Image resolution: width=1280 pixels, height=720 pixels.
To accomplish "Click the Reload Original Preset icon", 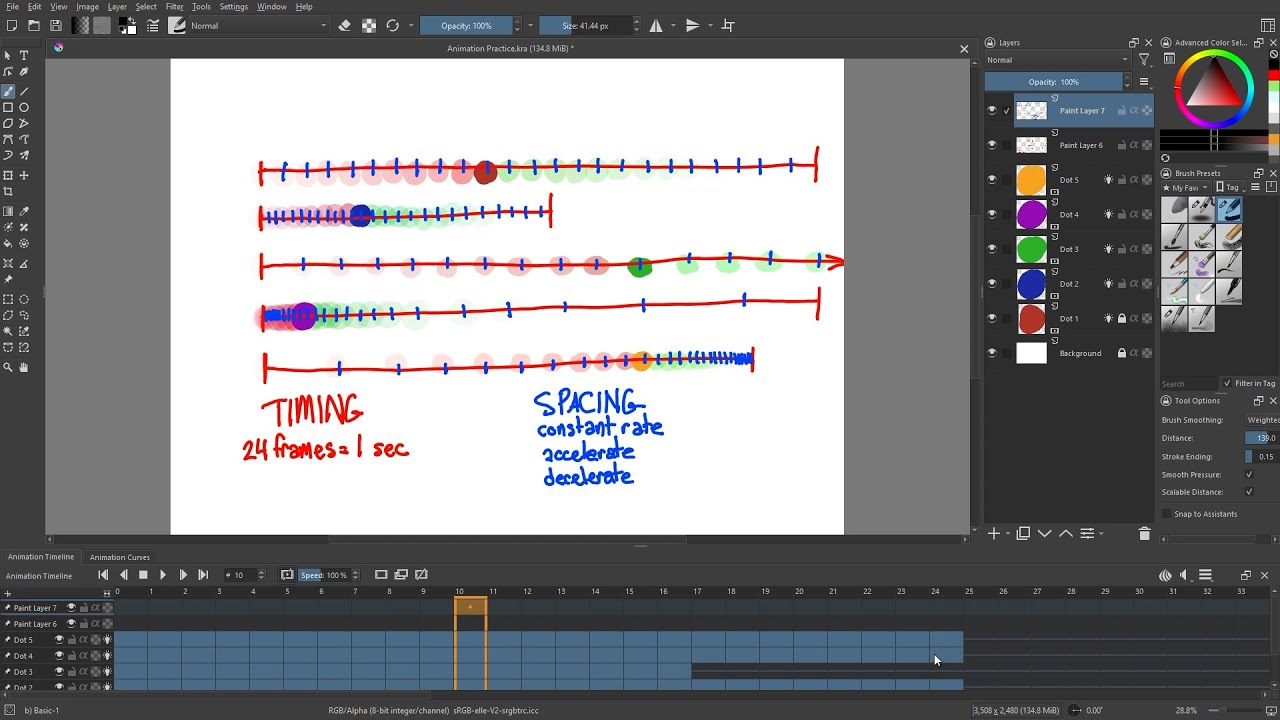I will pyautogui.click(x=393, y=26).
